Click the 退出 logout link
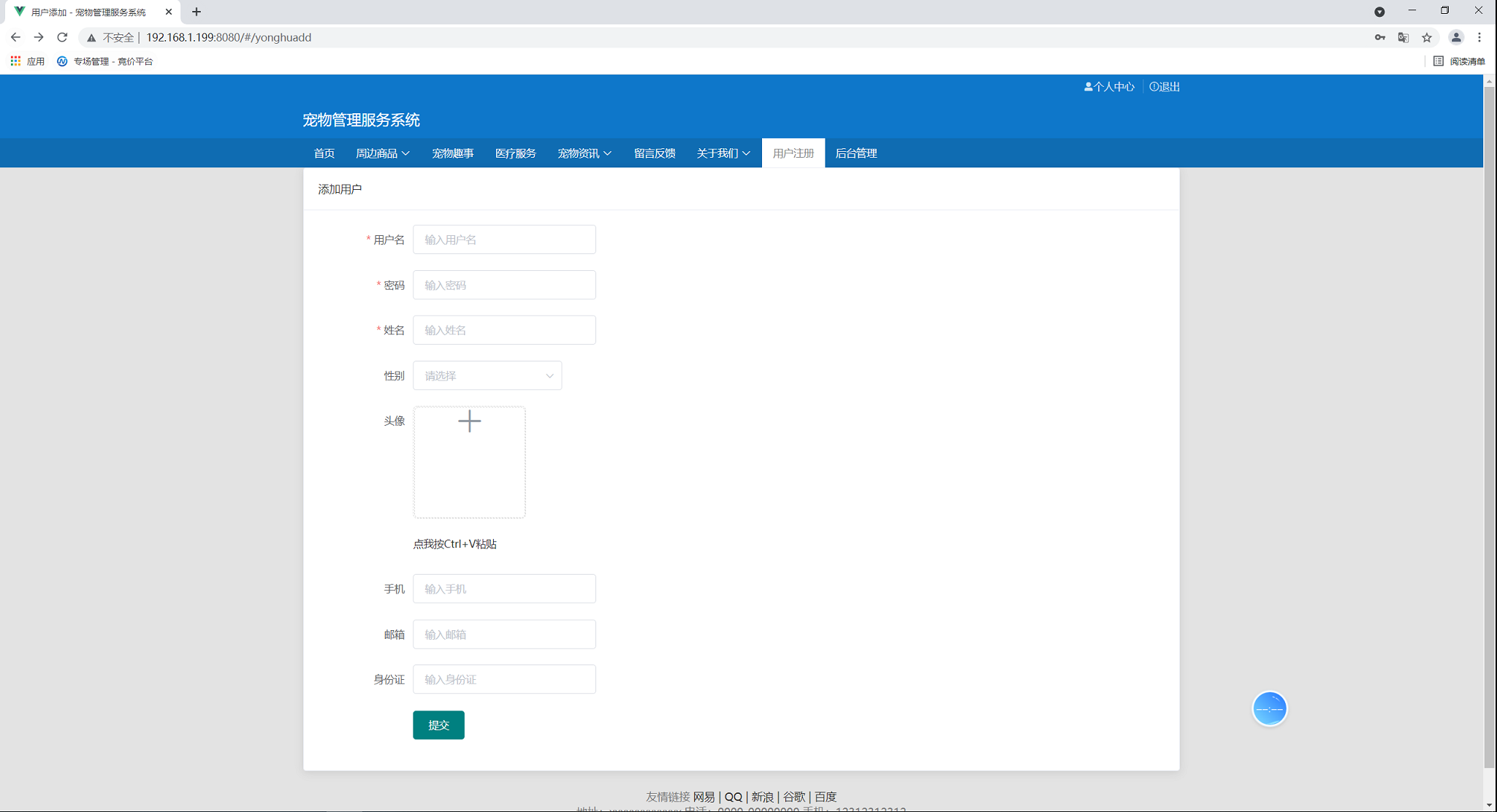The height and width of the screenshot is (812, 1497). click(x=1165, y=87)
